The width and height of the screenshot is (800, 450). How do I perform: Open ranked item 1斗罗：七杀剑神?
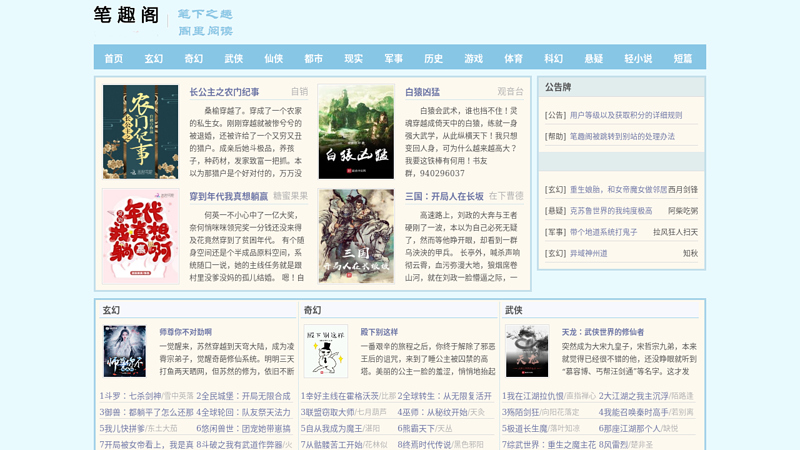(130, 396)
